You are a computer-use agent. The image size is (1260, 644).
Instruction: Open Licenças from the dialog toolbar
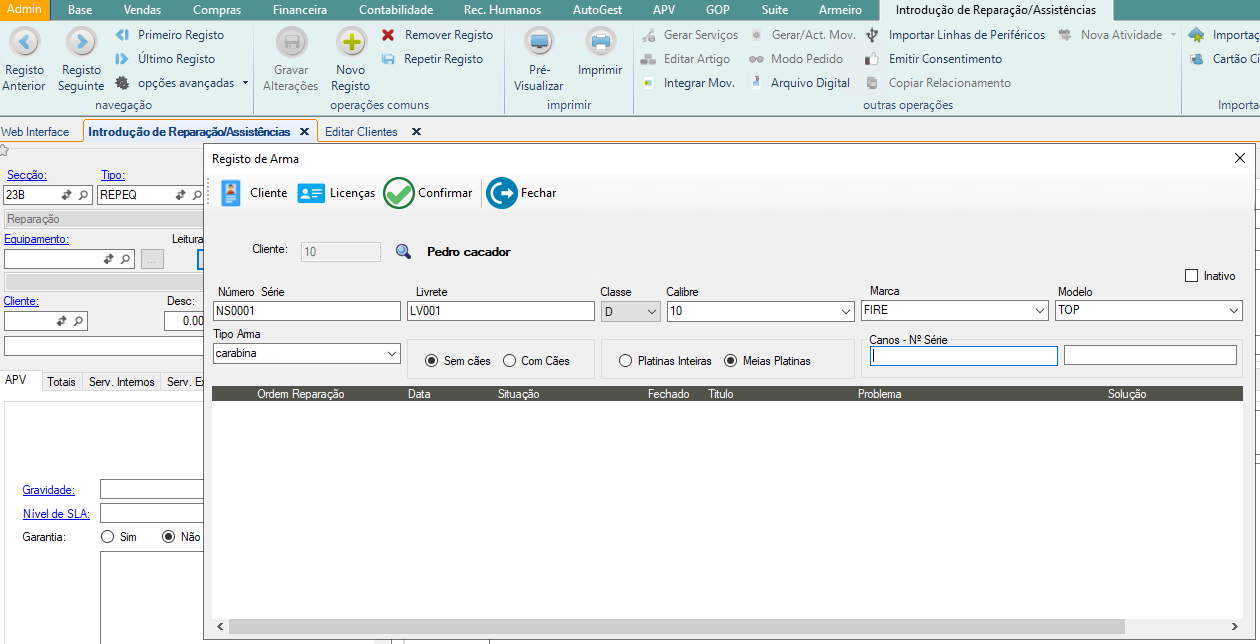click(311, 193)
